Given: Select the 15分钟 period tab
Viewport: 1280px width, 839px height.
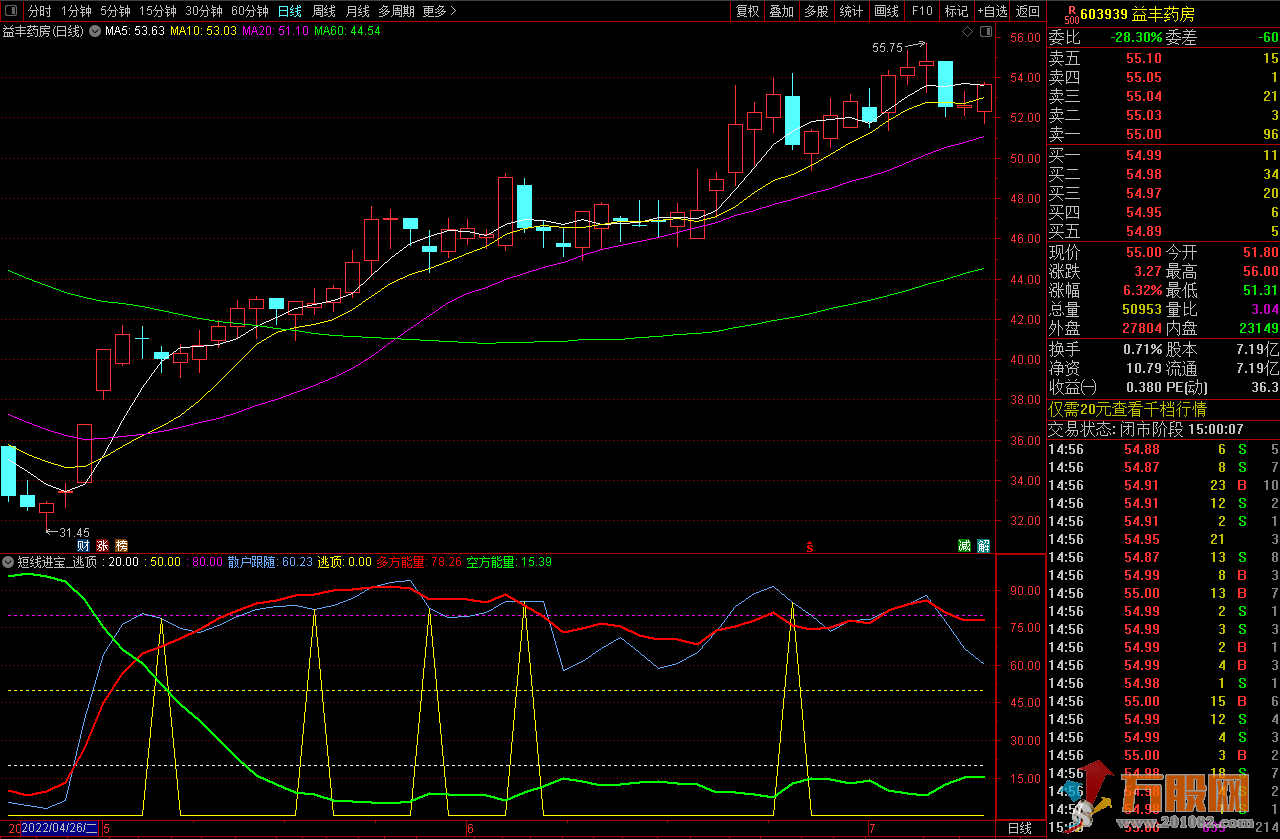Looking at the screenshot, I should coord(158,11).
